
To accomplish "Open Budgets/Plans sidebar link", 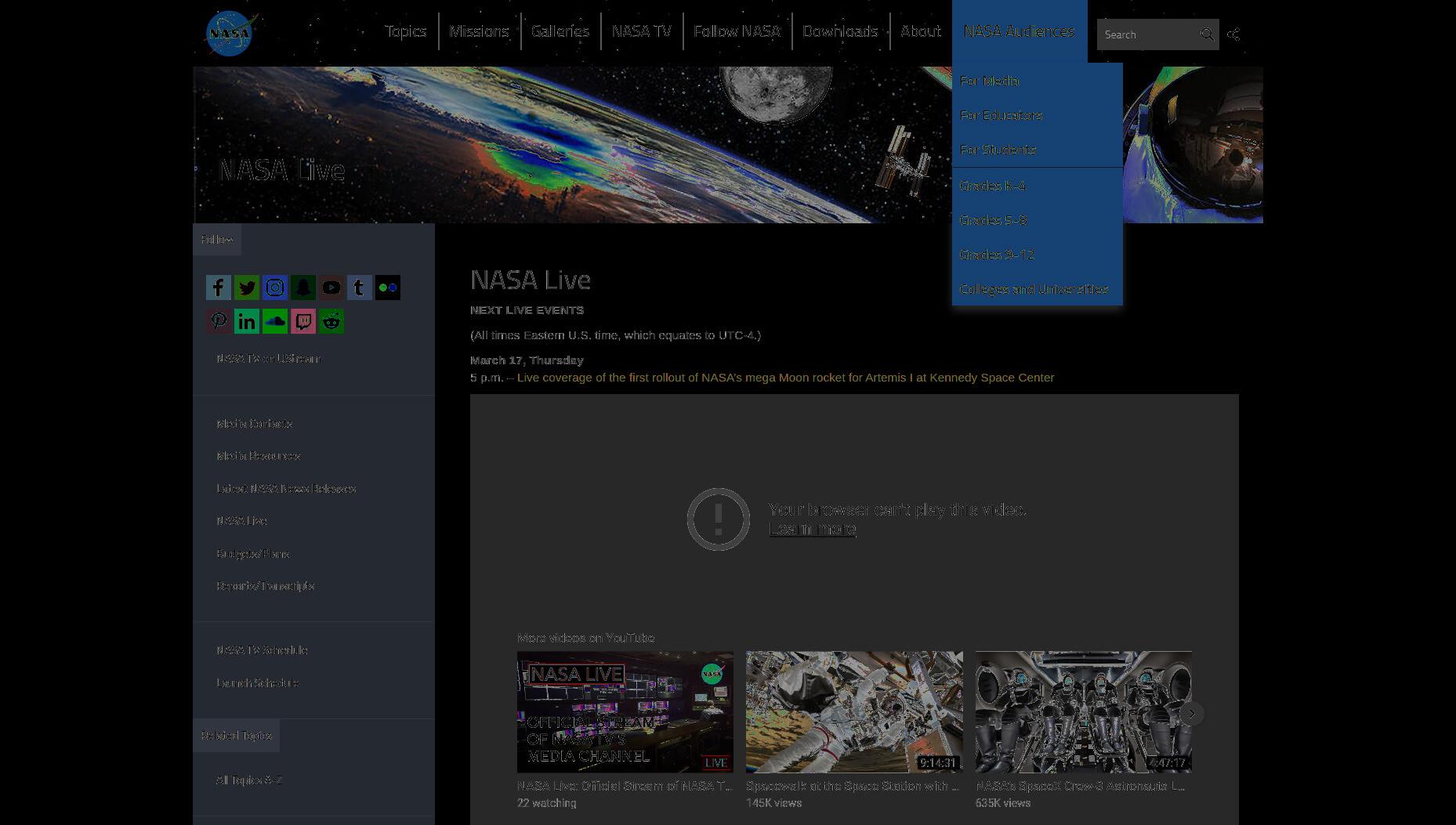I will click(252, 554).
